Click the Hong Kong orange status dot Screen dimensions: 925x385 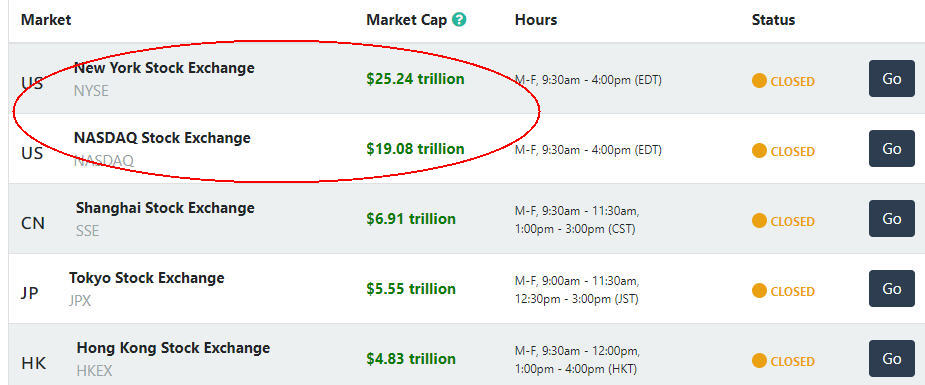click(x=759, y=361)
